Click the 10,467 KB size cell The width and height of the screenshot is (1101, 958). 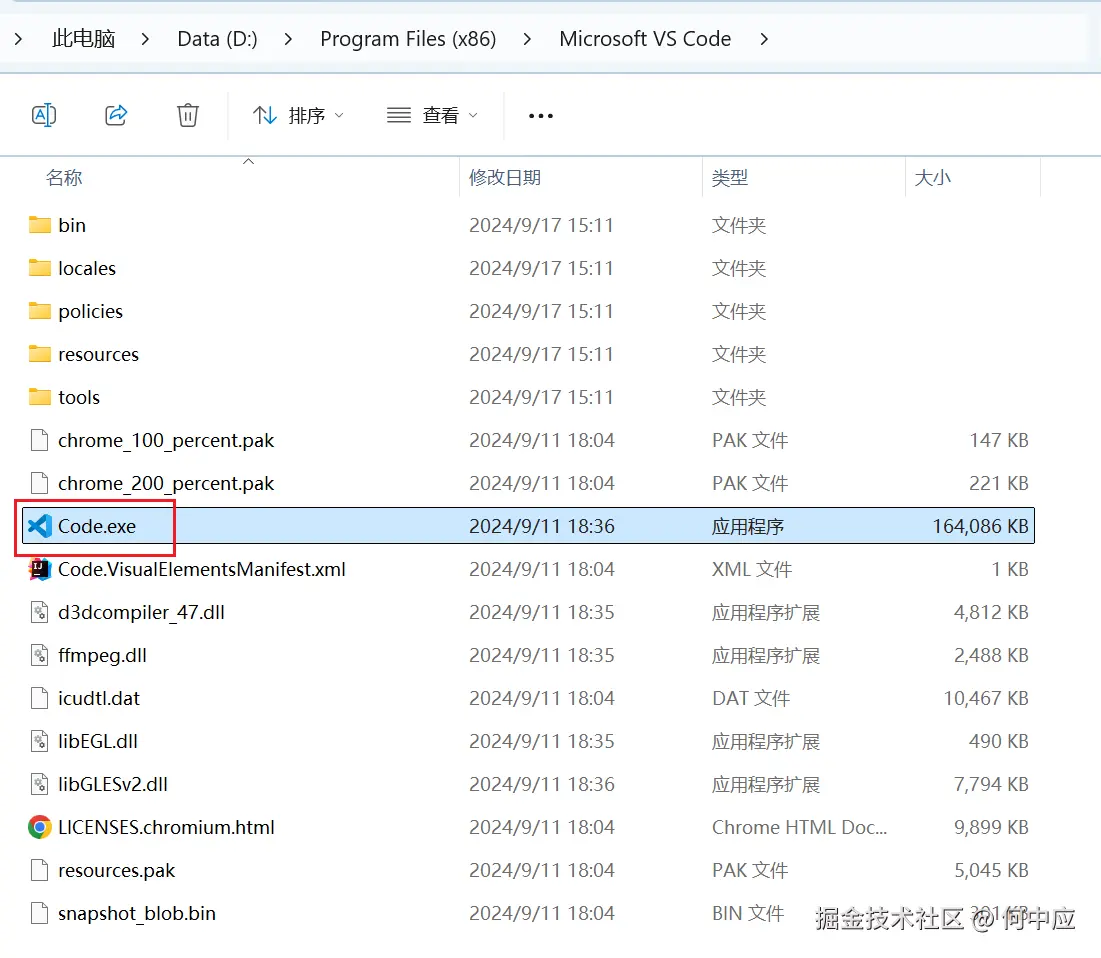click(986, 698)
